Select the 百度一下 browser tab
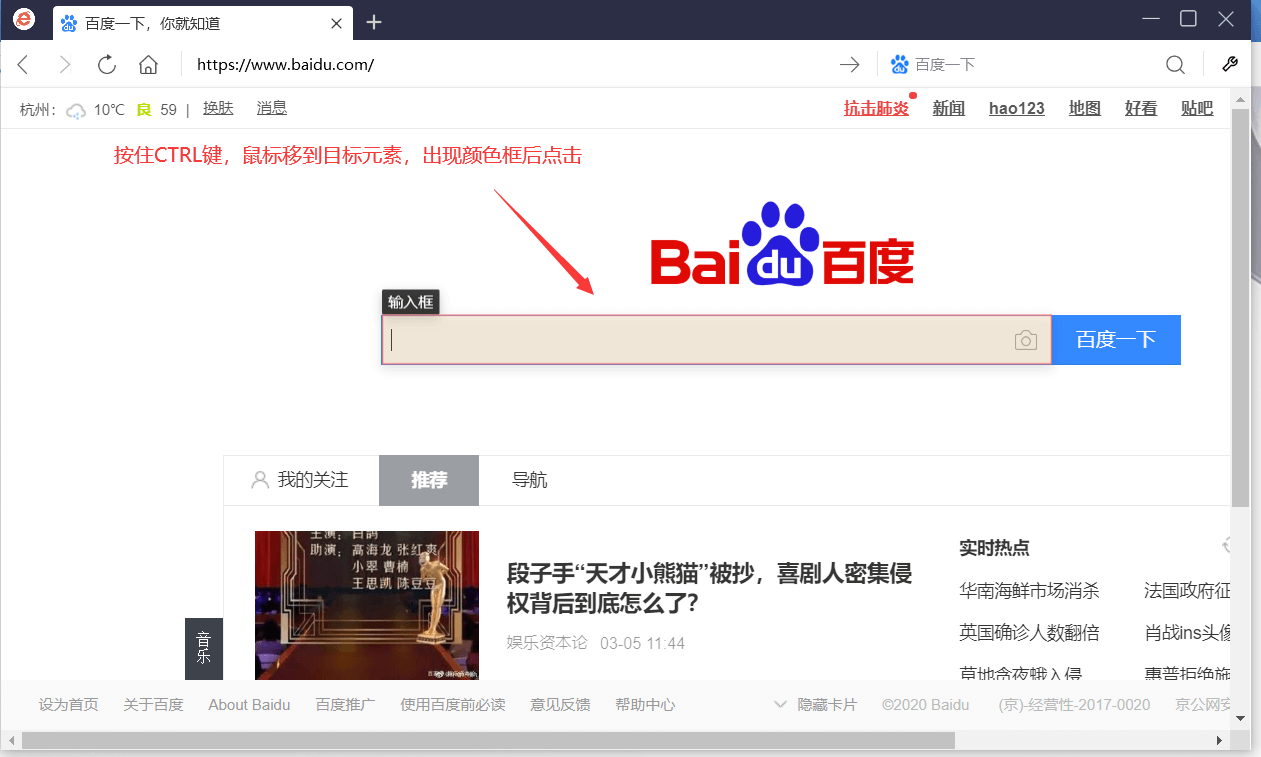 click(x=203, y=23)
